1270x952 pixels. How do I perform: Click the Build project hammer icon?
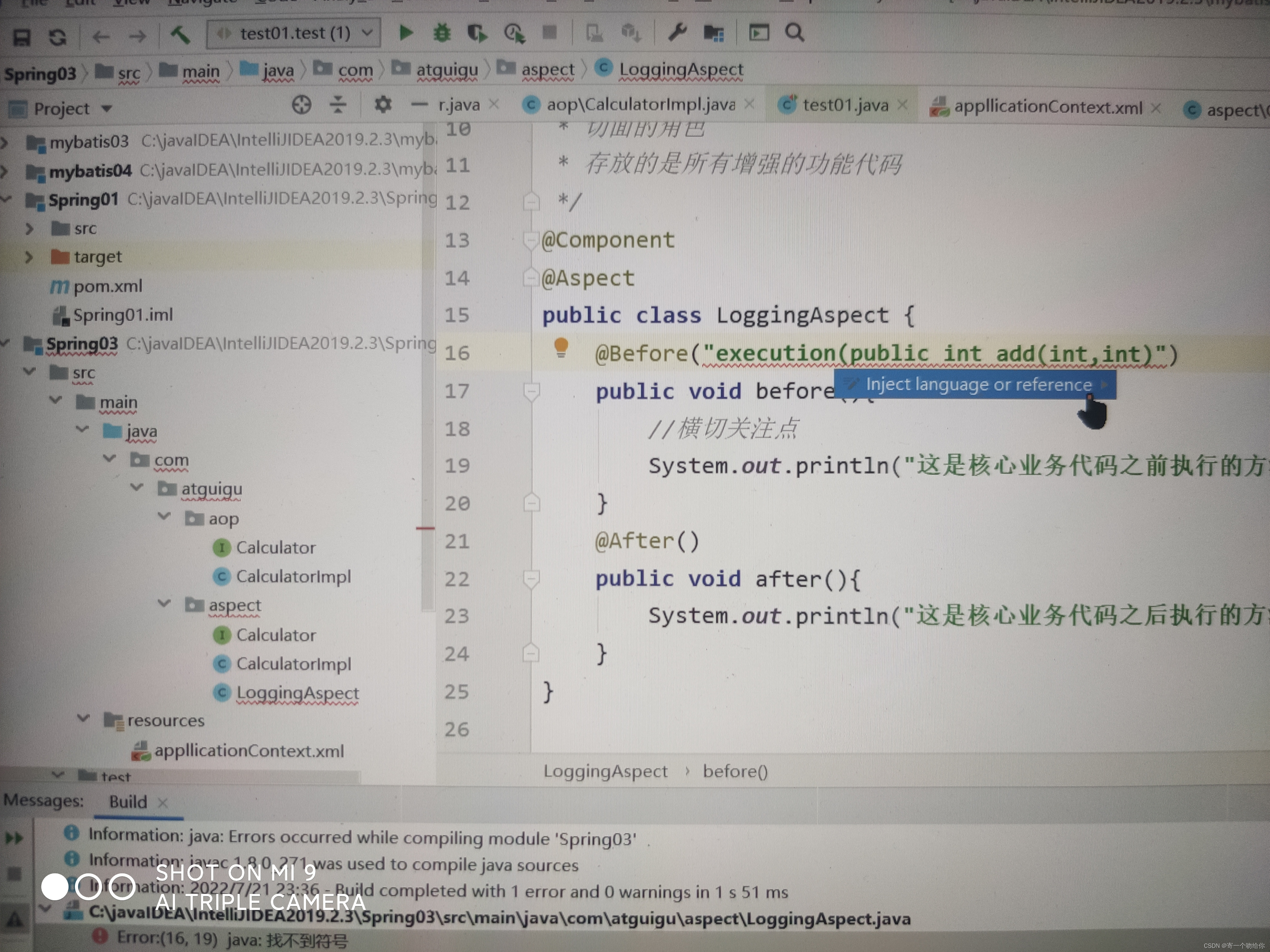(180, 36)
